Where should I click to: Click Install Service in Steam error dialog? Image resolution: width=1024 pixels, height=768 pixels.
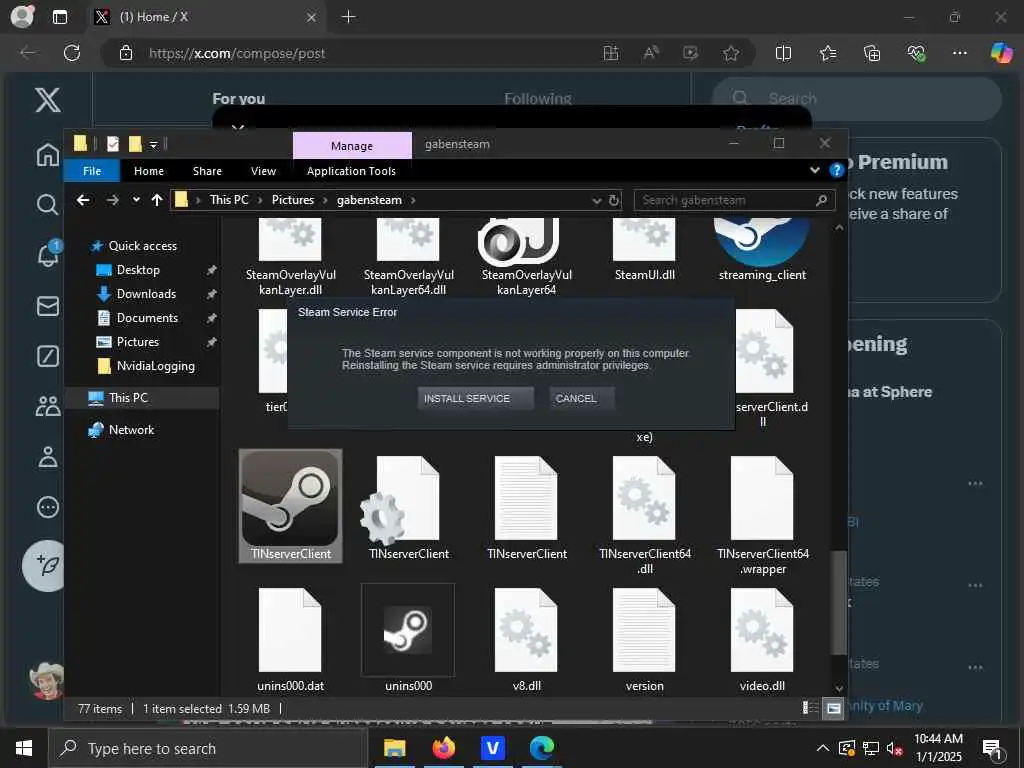tap(475, 398)
